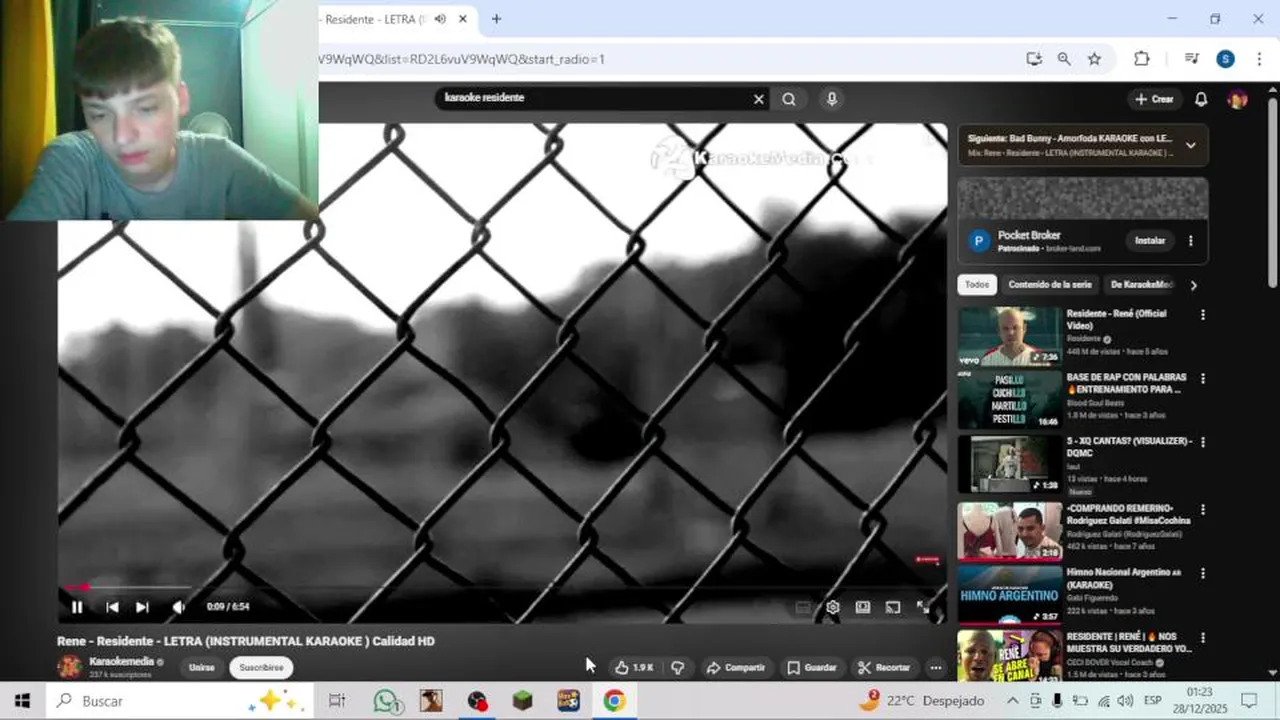Open options for BASE DE RAP video
Screen dimensions: 1280x720
click(x=1202, y=378)
